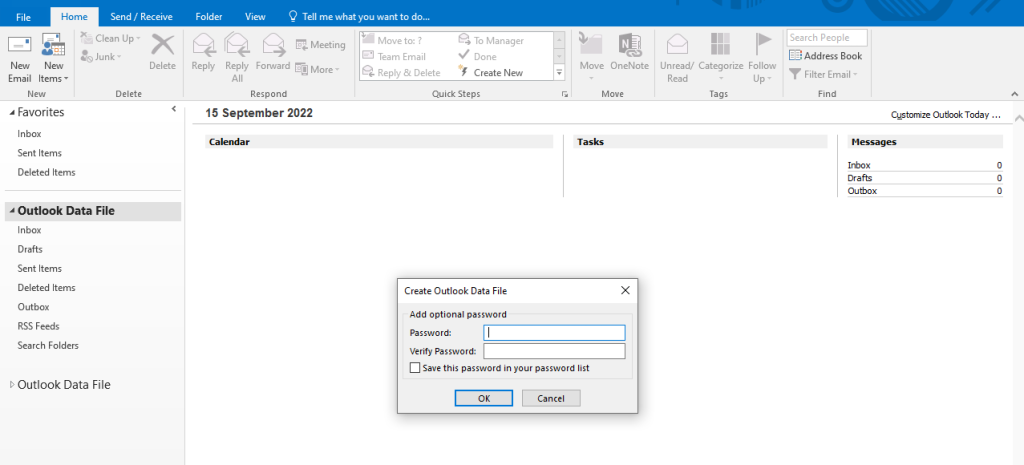The height and width of the screenshot is (465, 1024).
Task: Click the Unread/Read envelope icon
Action: tap(677, 44)
